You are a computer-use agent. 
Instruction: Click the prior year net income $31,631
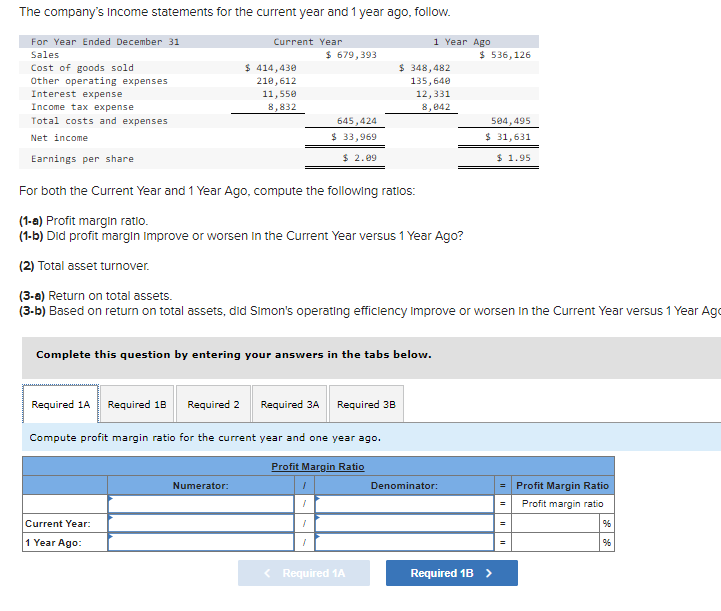point(508,137)
